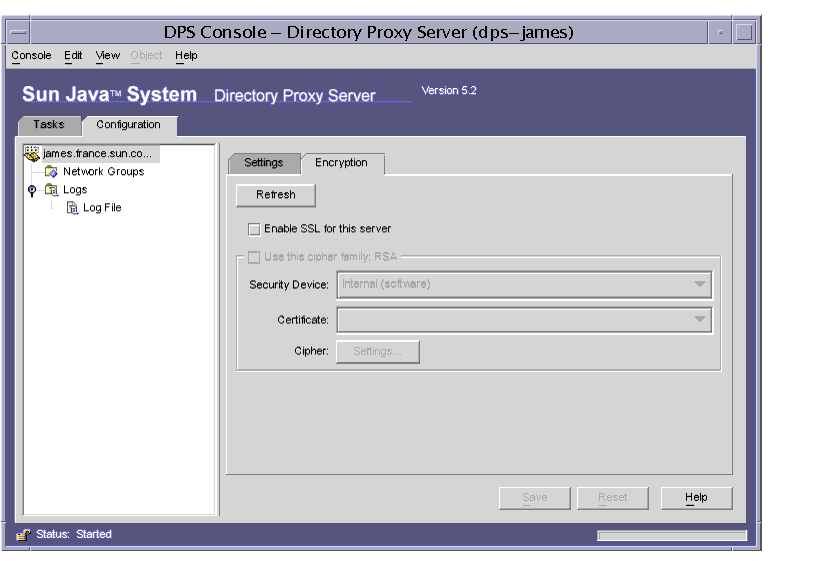Click the 'Status: Started' text
Viewport: 822px width, 561px height.
74,534
